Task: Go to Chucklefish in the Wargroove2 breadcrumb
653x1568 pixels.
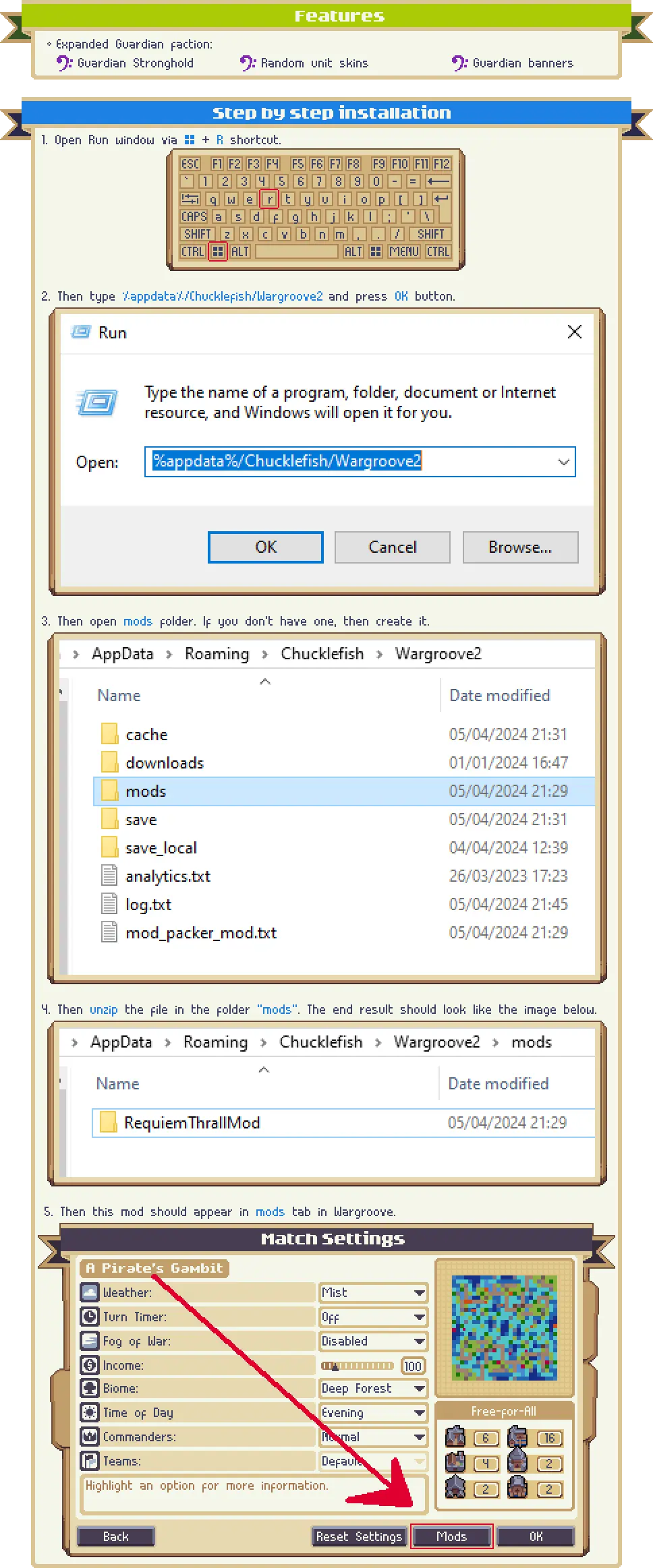Action: pyautogui.click(x=322, y=654)
